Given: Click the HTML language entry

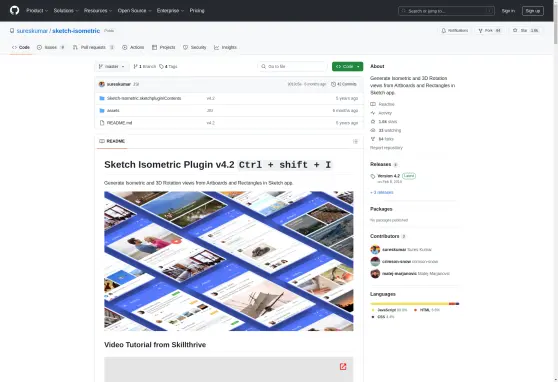Looking at the screenshot, I should pyautogui.click(x=427, y=310).
